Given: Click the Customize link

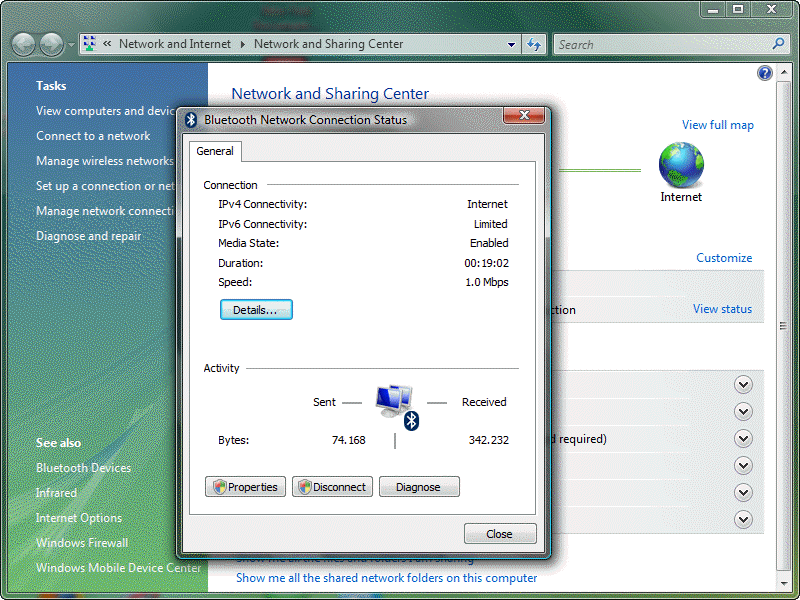Looking at the screenshot, I should (x=724, y=258).
